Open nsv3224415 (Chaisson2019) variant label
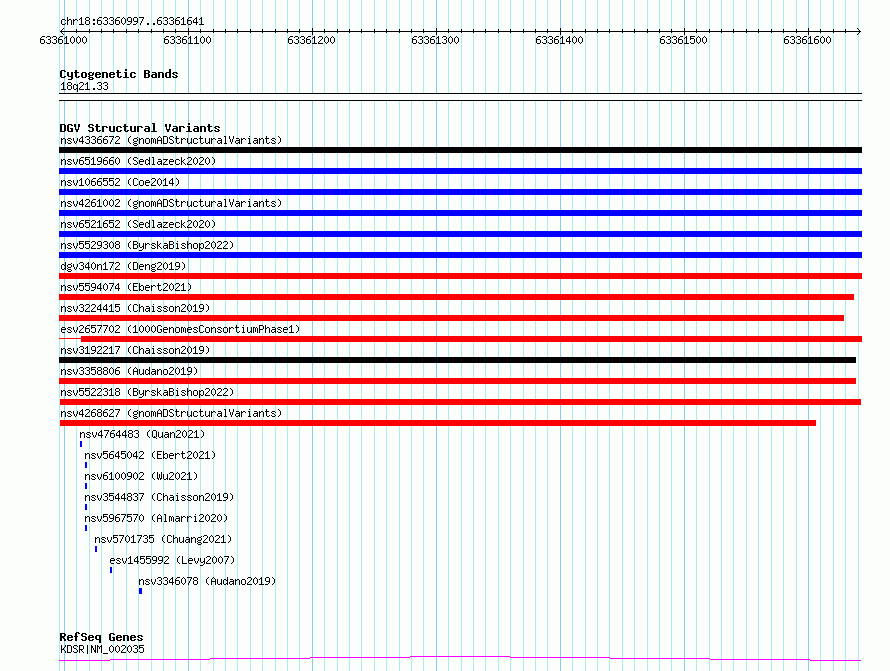 pos(135,308)
